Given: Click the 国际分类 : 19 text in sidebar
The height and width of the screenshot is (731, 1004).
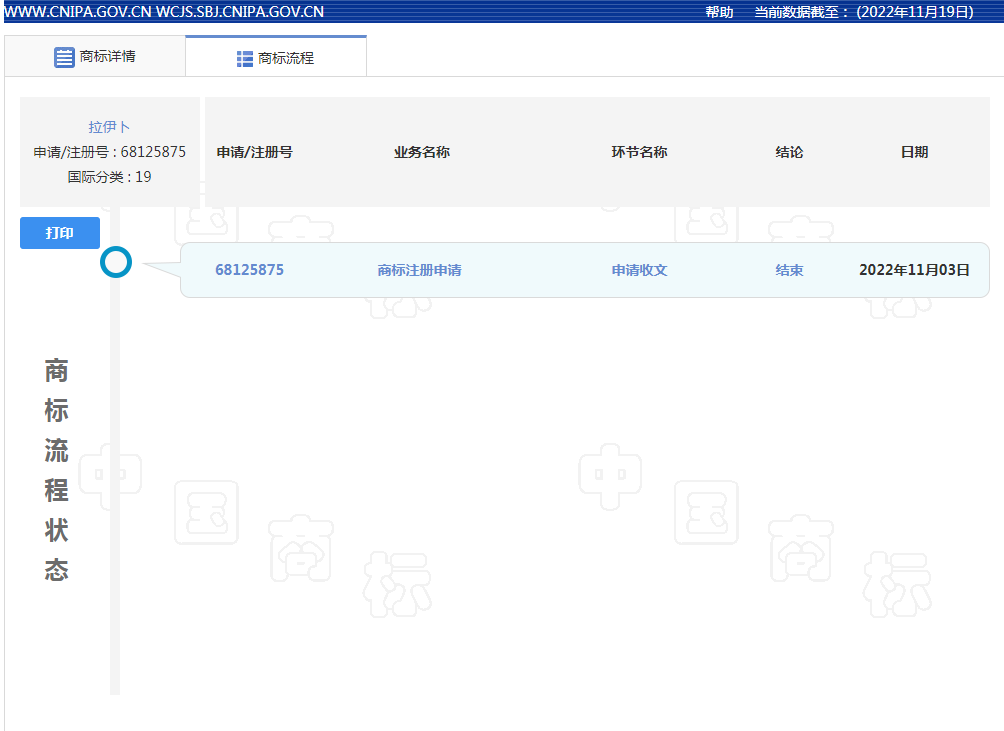Looking at the screenshot, I should pyautogui.click(x=109, y=177).
